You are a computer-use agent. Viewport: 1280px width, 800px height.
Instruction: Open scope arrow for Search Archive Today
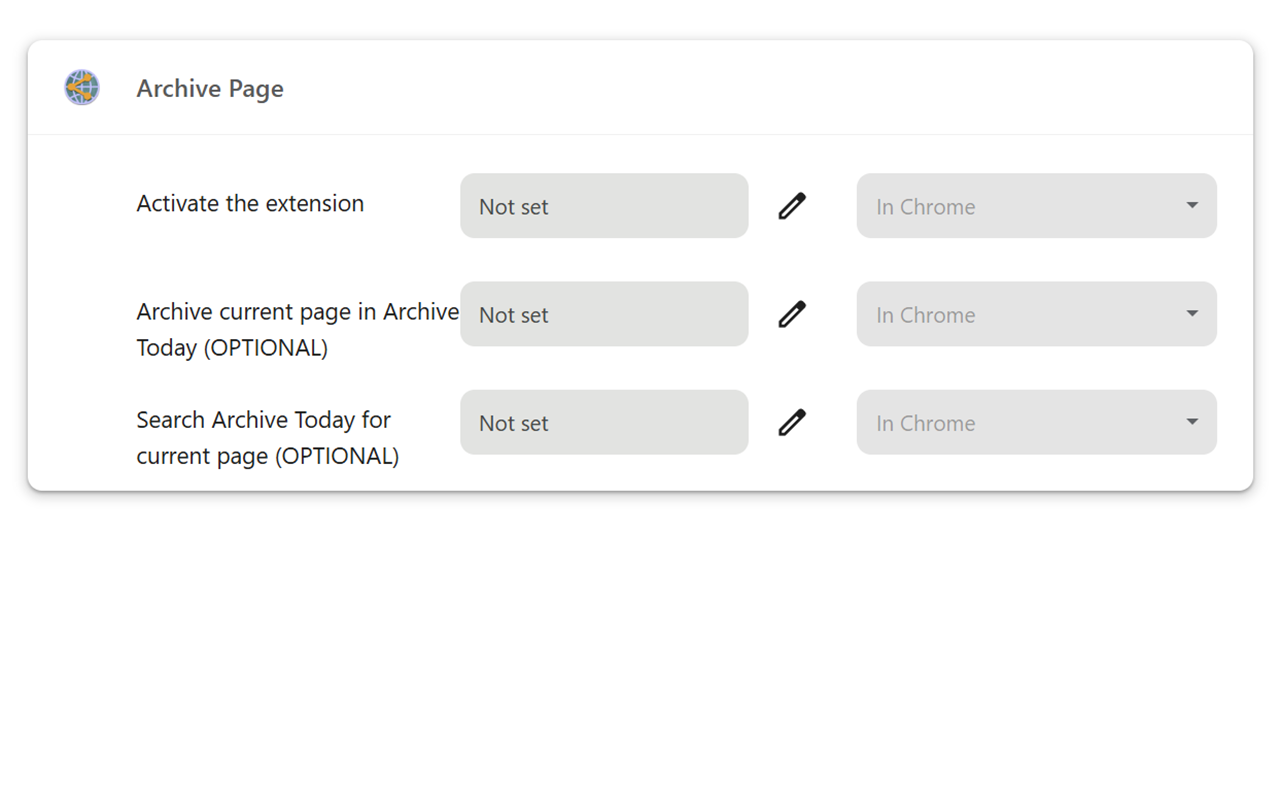click(x=1192, y=422)
